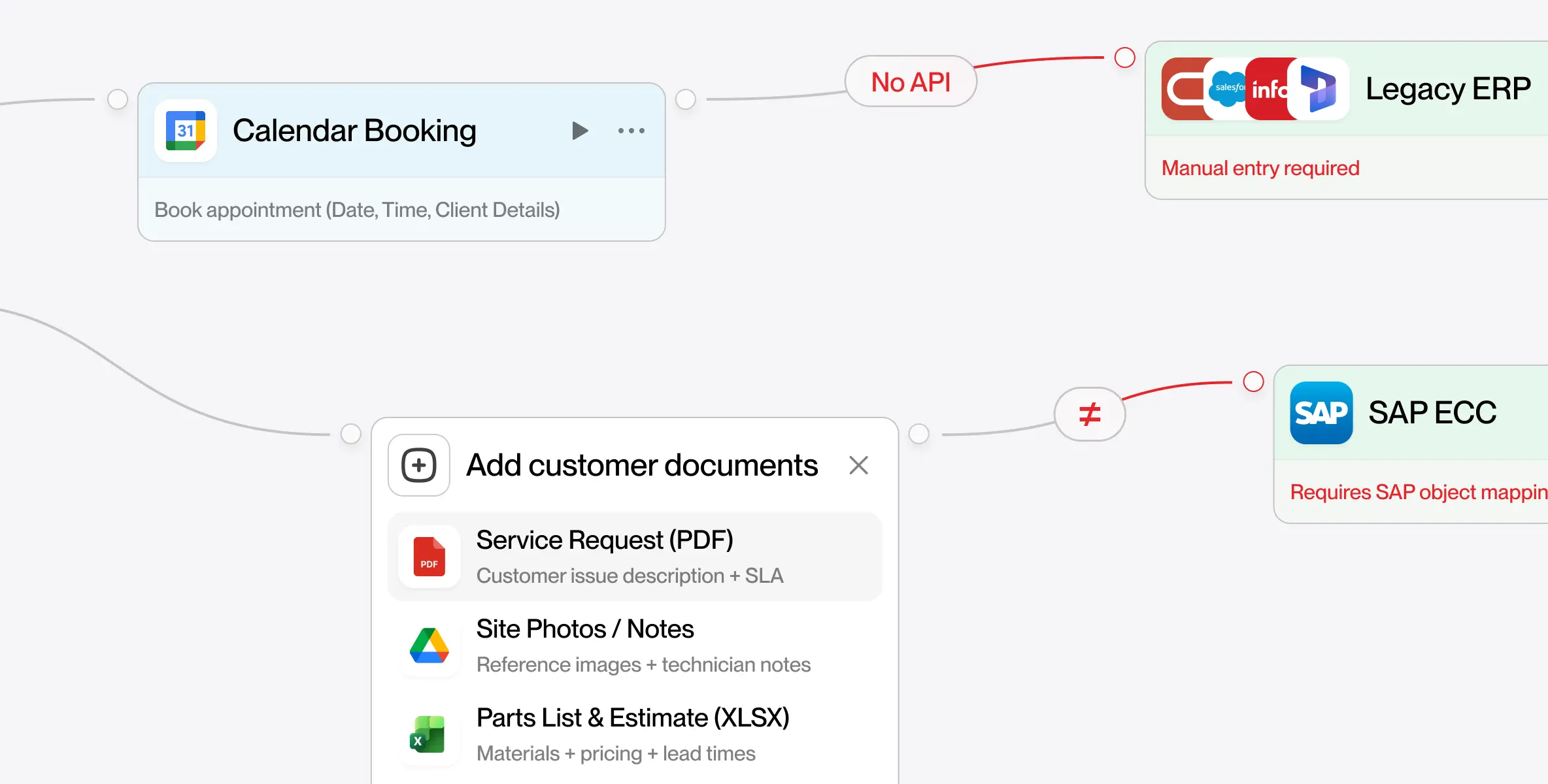Click the red Infor icon
1548x784 pixels.
[x=1267, y=89]
